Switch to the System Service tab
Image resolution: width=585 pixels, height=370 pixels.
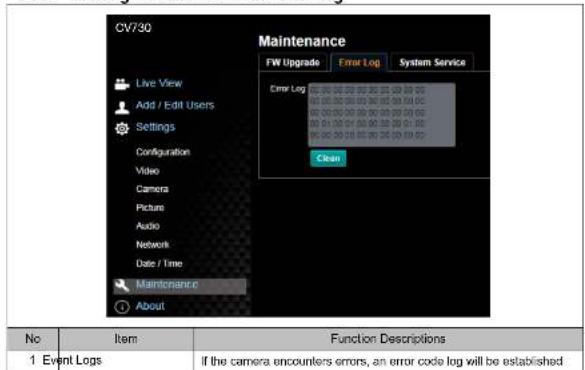pos(432,62)
